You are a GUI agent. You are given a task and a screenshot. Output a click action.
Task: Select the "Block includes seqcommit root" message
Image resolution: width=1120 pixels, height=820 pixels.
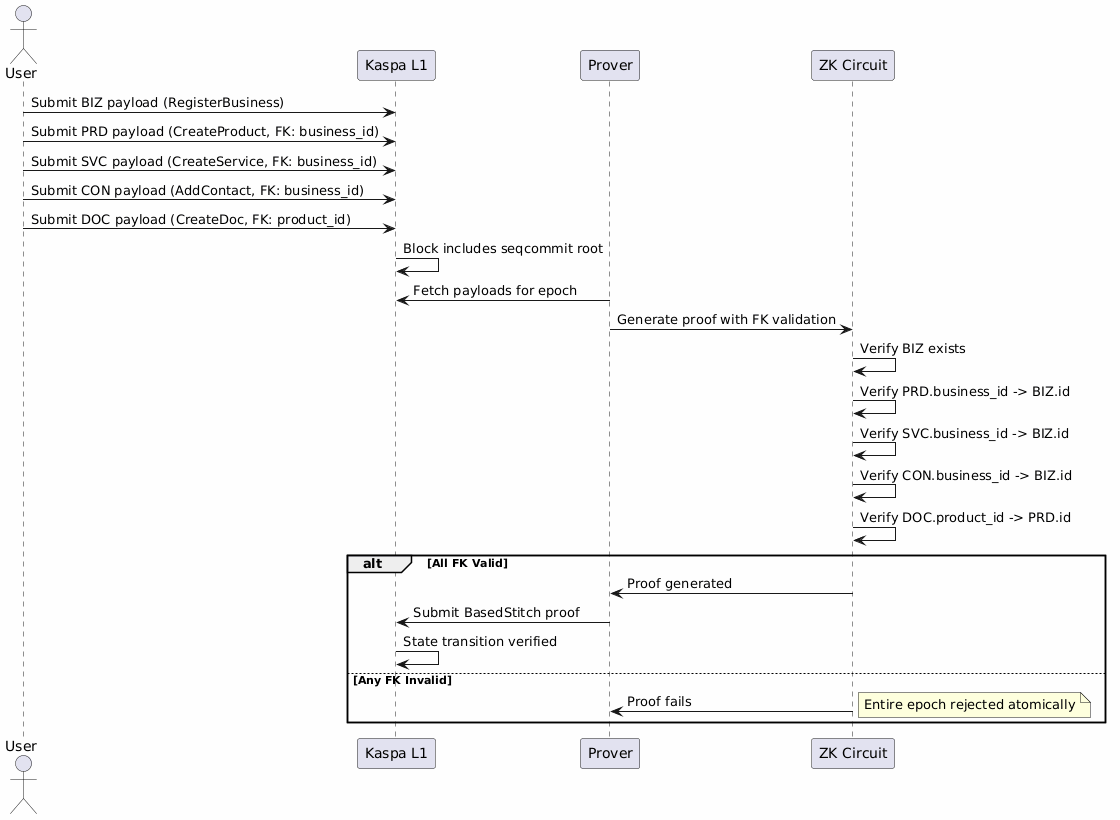[x=502, y=248]
